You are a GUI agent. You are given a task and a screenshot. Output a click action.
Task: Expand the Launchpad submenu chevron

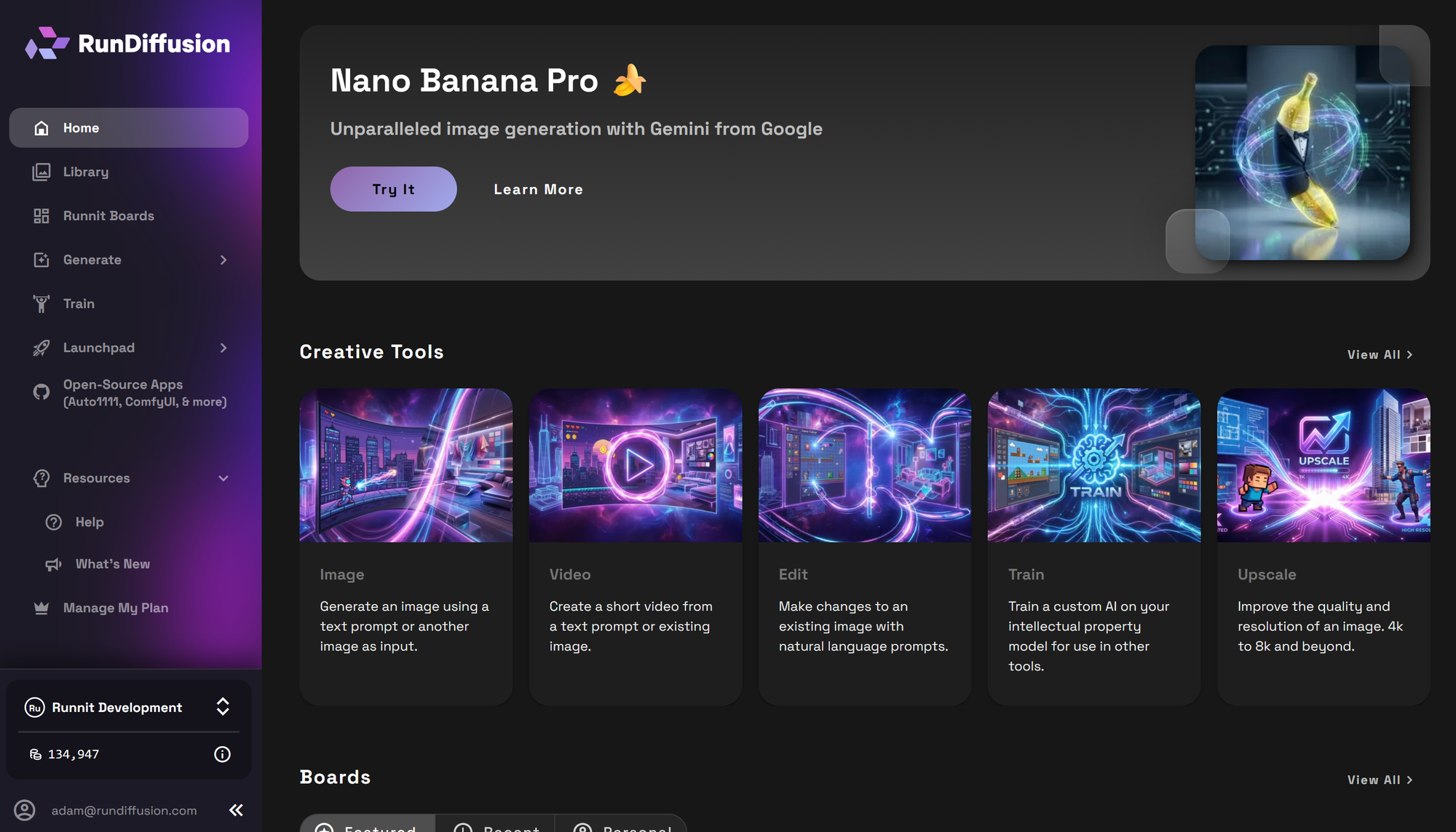point(223,348)
